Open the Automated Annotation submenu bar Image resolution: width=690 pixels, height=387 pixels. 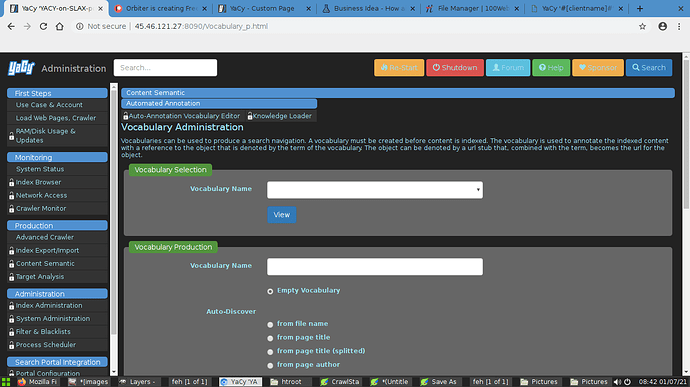click(x=219, y=103)
